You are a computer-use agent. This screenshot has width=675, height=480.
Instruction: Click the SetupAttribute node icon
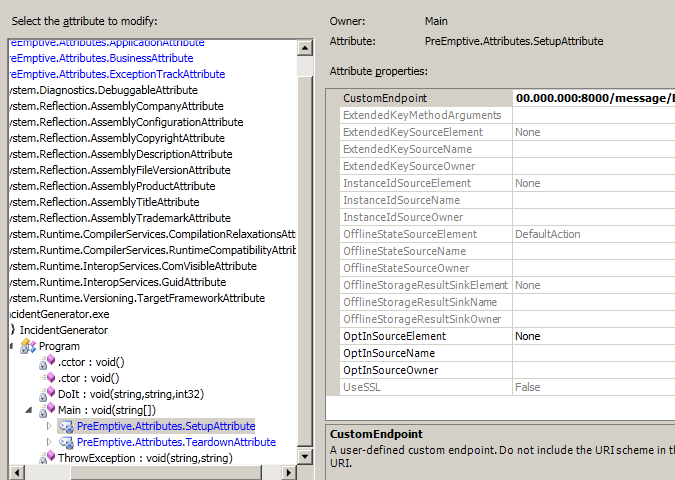[x=66, y=426]
